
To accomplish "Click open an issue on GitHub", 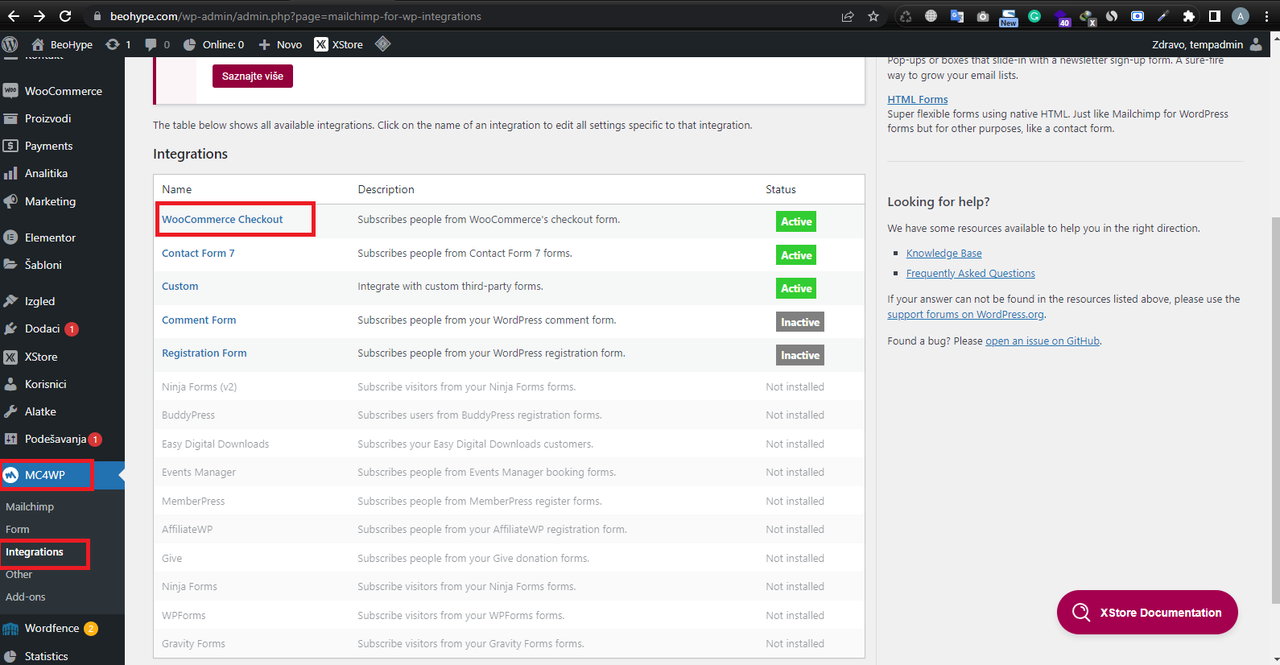I will (1042, 341).
